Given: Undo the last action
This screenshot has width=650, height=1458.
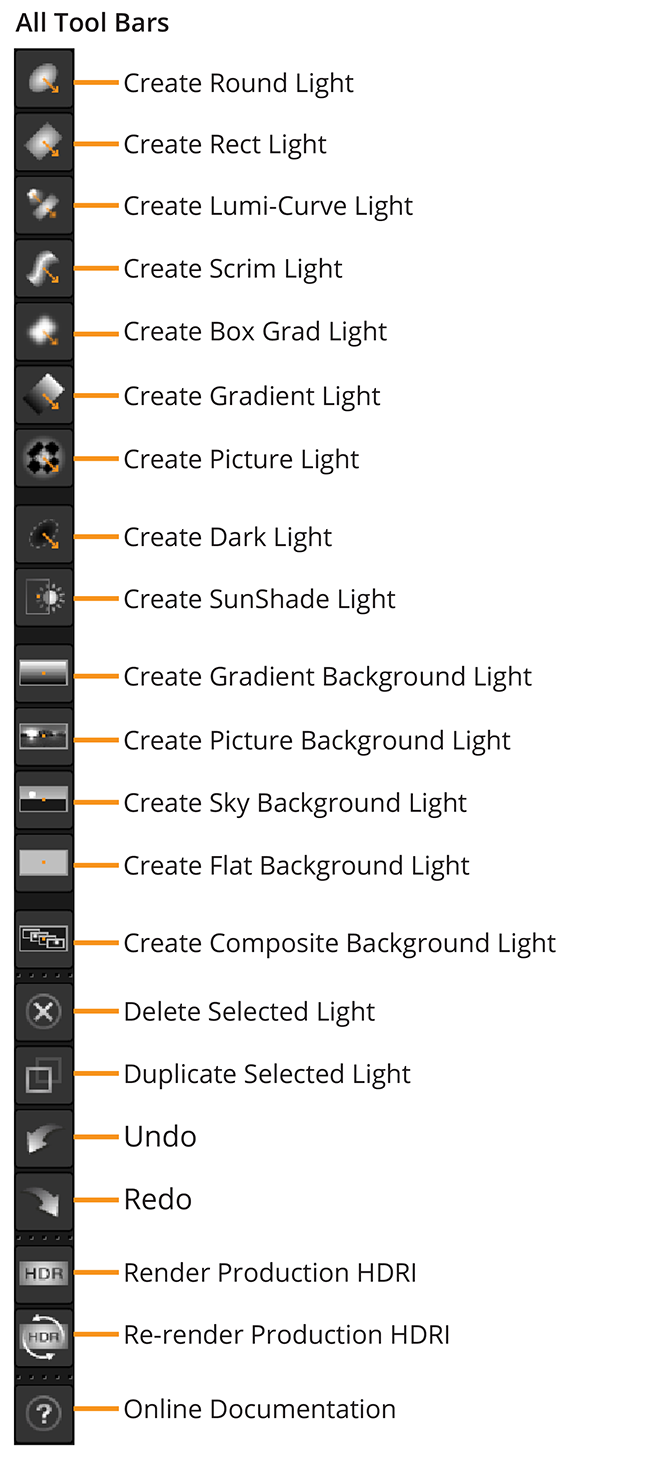Looking at the screenshot, I should [x=44, y=1138].
